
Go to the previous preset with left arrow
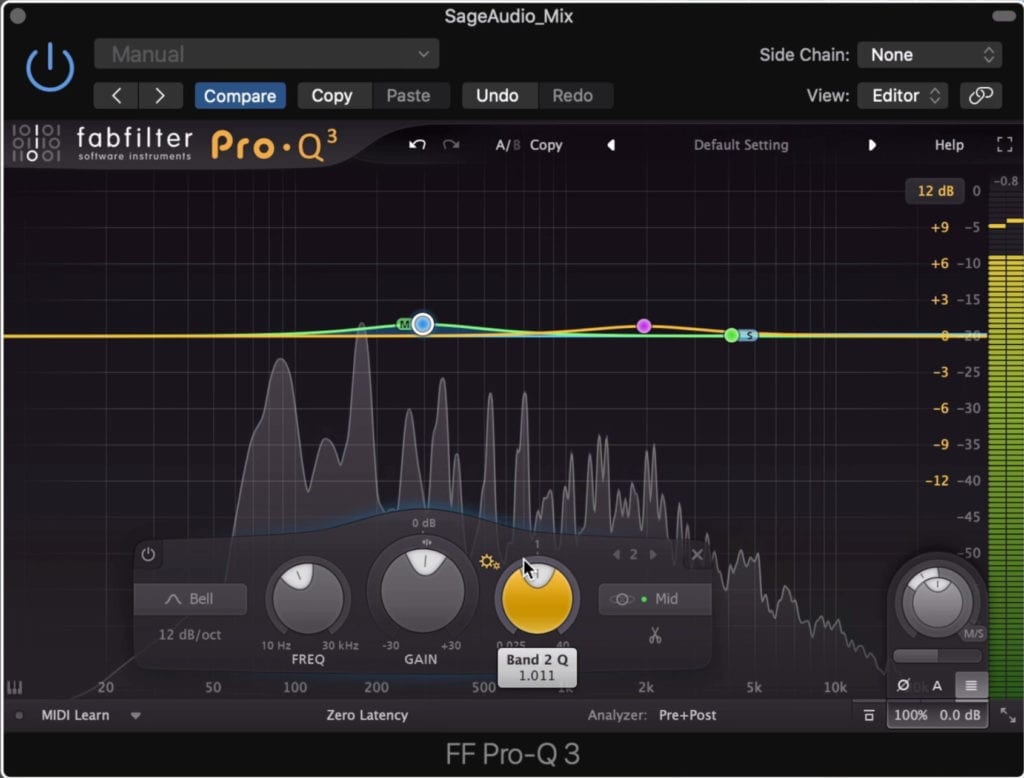click(x=116, y=96)
